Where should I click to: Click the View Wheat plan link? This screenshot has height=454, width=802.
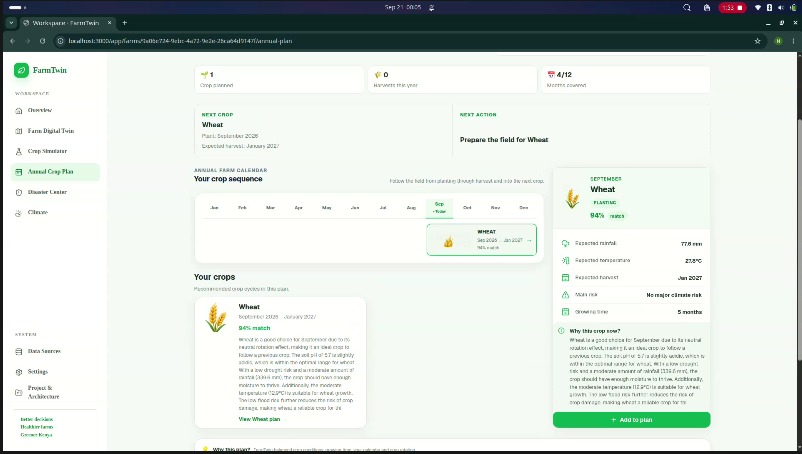(259, 419)
